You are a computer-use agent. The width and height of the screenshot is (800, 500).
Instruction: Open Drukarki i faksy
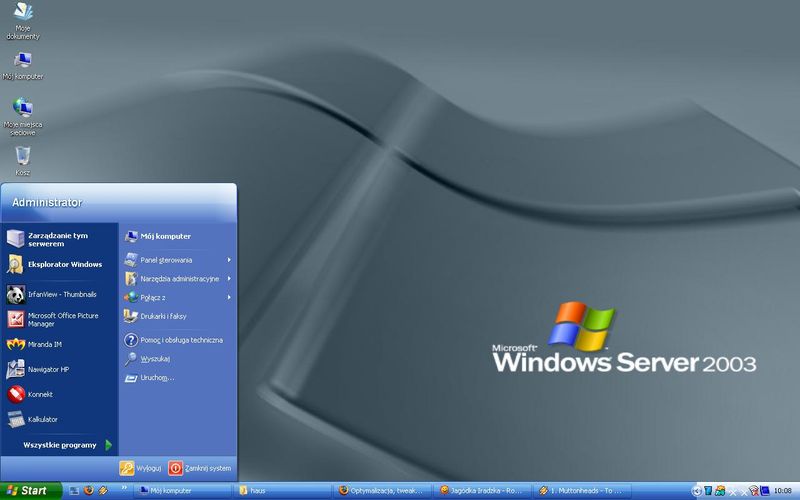(178, 316)
